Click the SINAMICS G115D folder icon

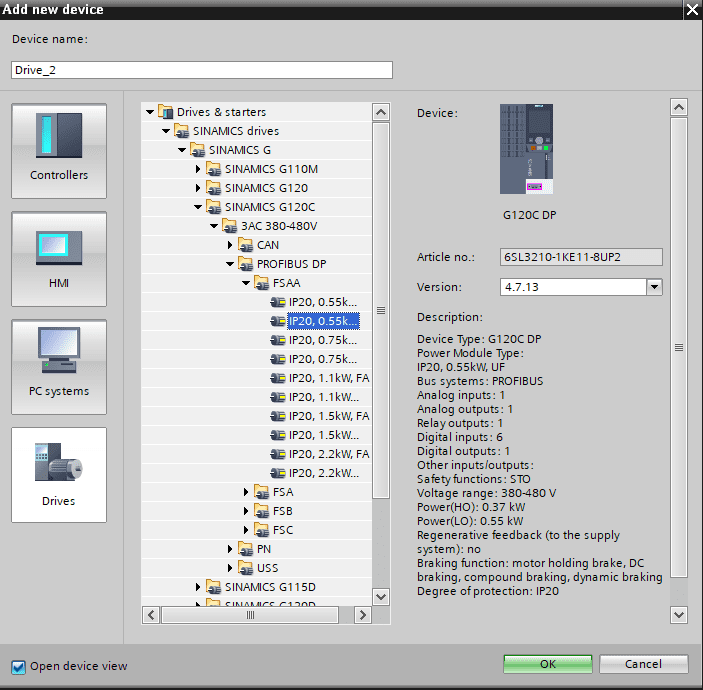tap(214, 587)
